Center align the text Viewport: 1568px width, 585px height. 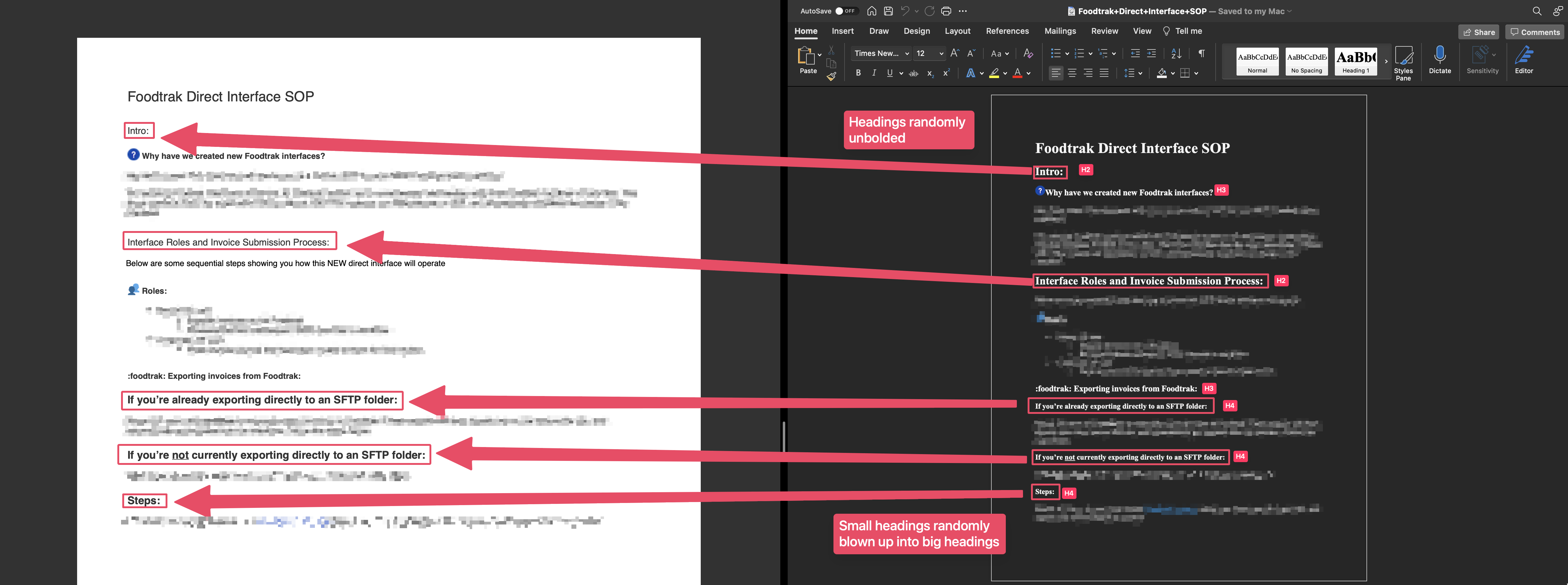pos(1072,73)
